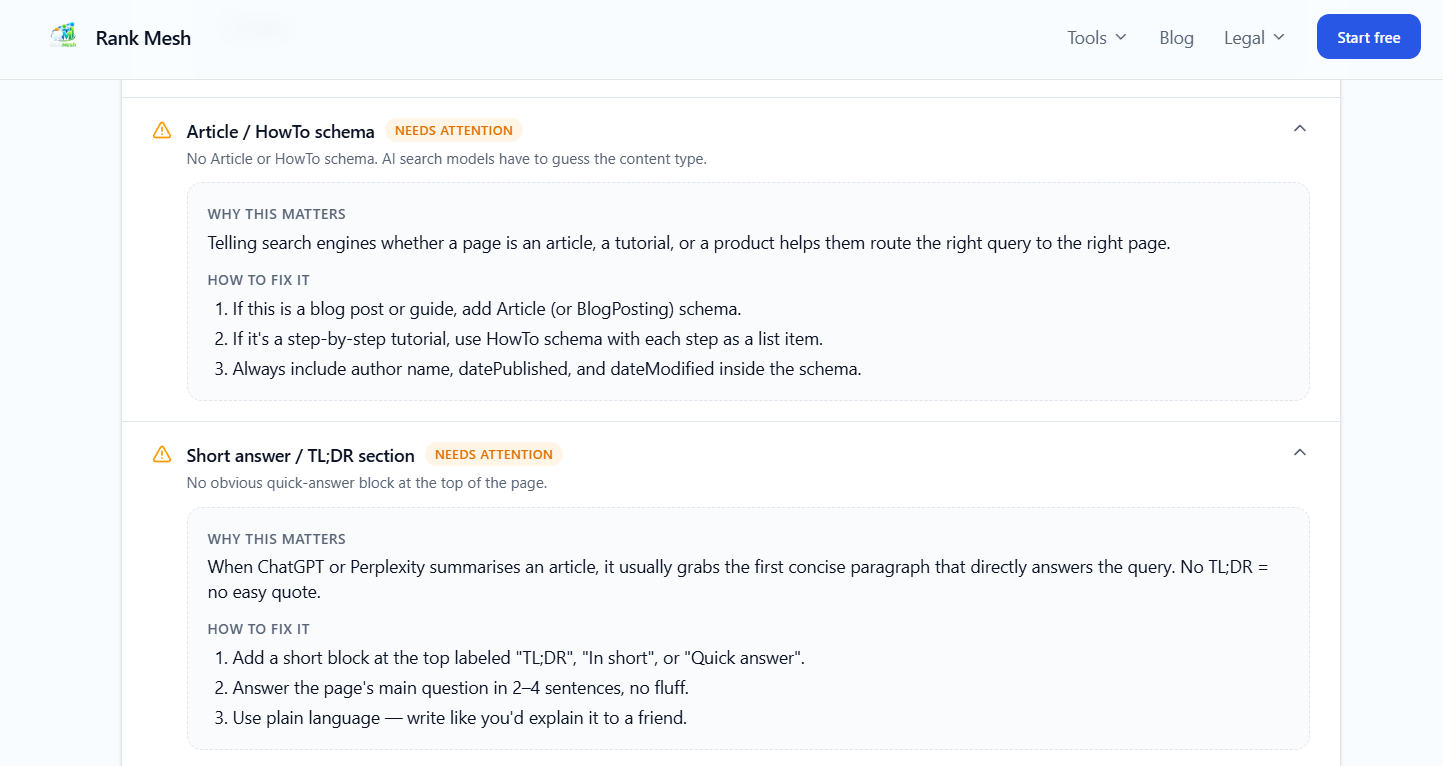Image resolution: width=1443 pixels, height=766 pixels.
Task: Select the Short answer / TL;DR section heading
Action: 300,455
